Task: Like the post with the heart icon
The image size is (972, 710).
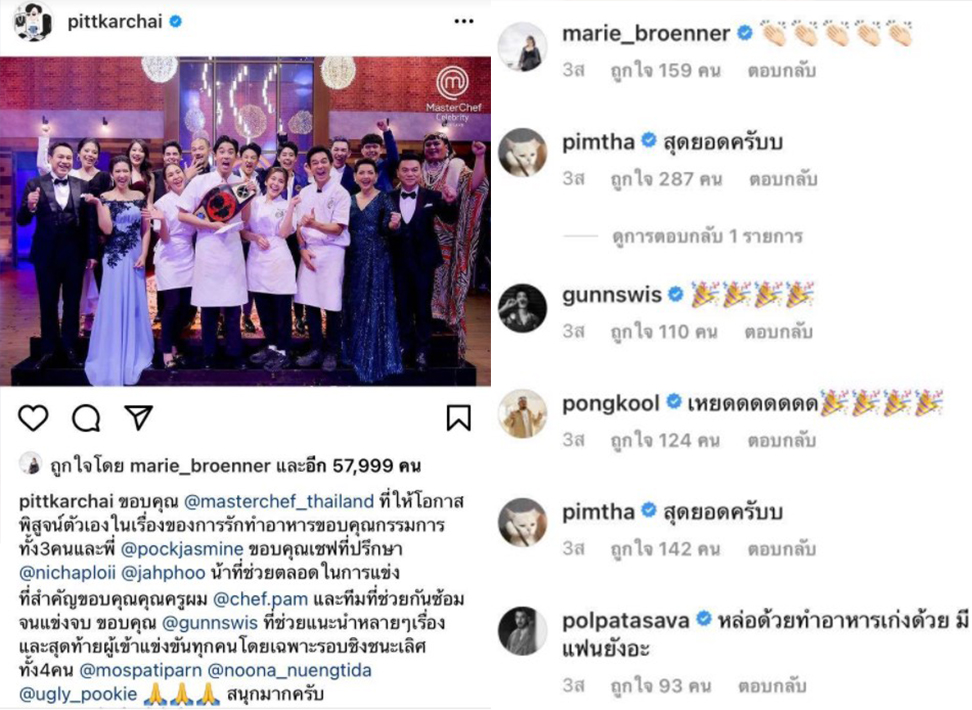Action: [33, 417]
